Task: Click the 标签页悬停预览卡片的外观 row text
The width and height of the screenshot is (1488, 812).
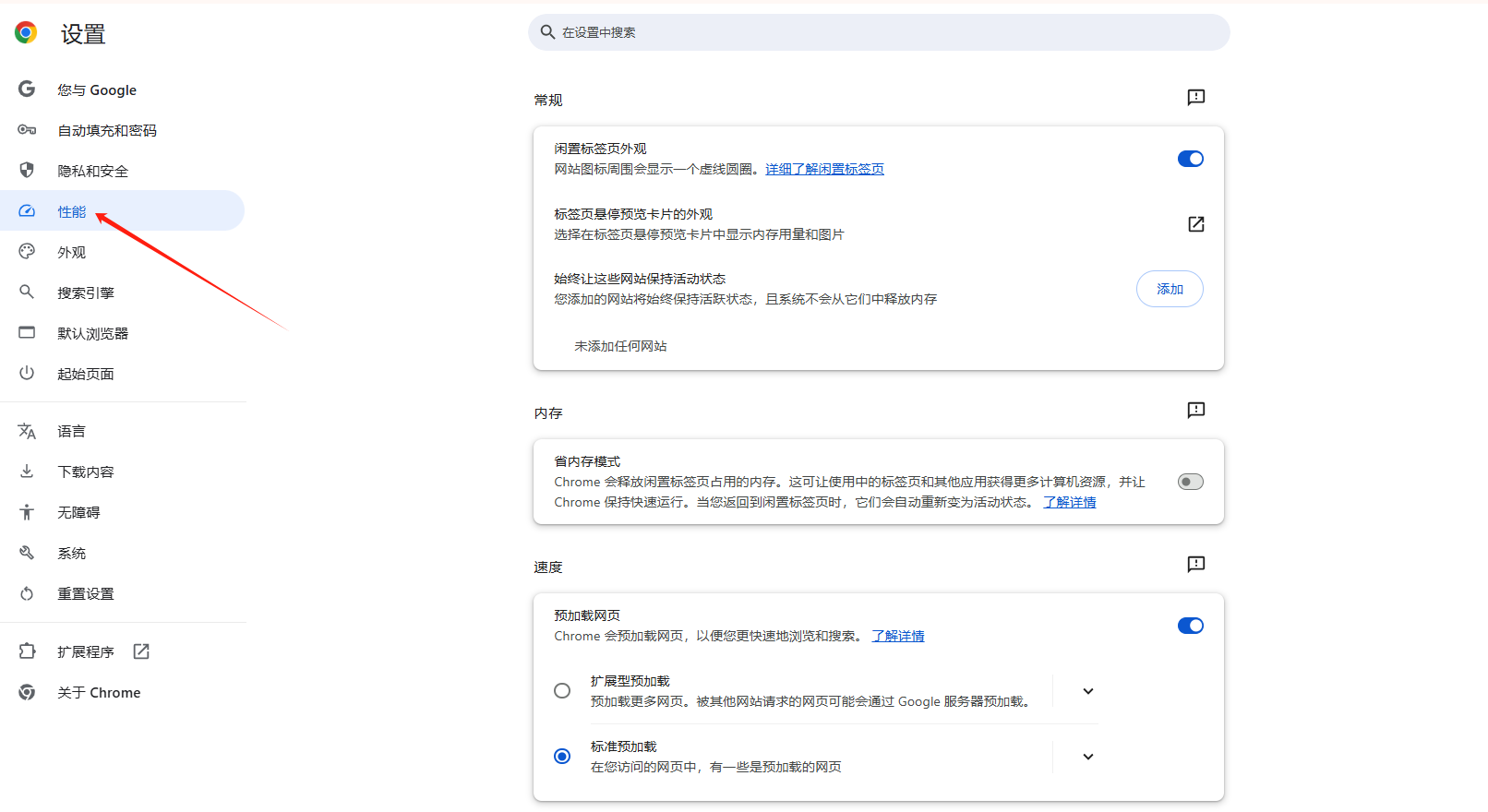Action: 633,214
